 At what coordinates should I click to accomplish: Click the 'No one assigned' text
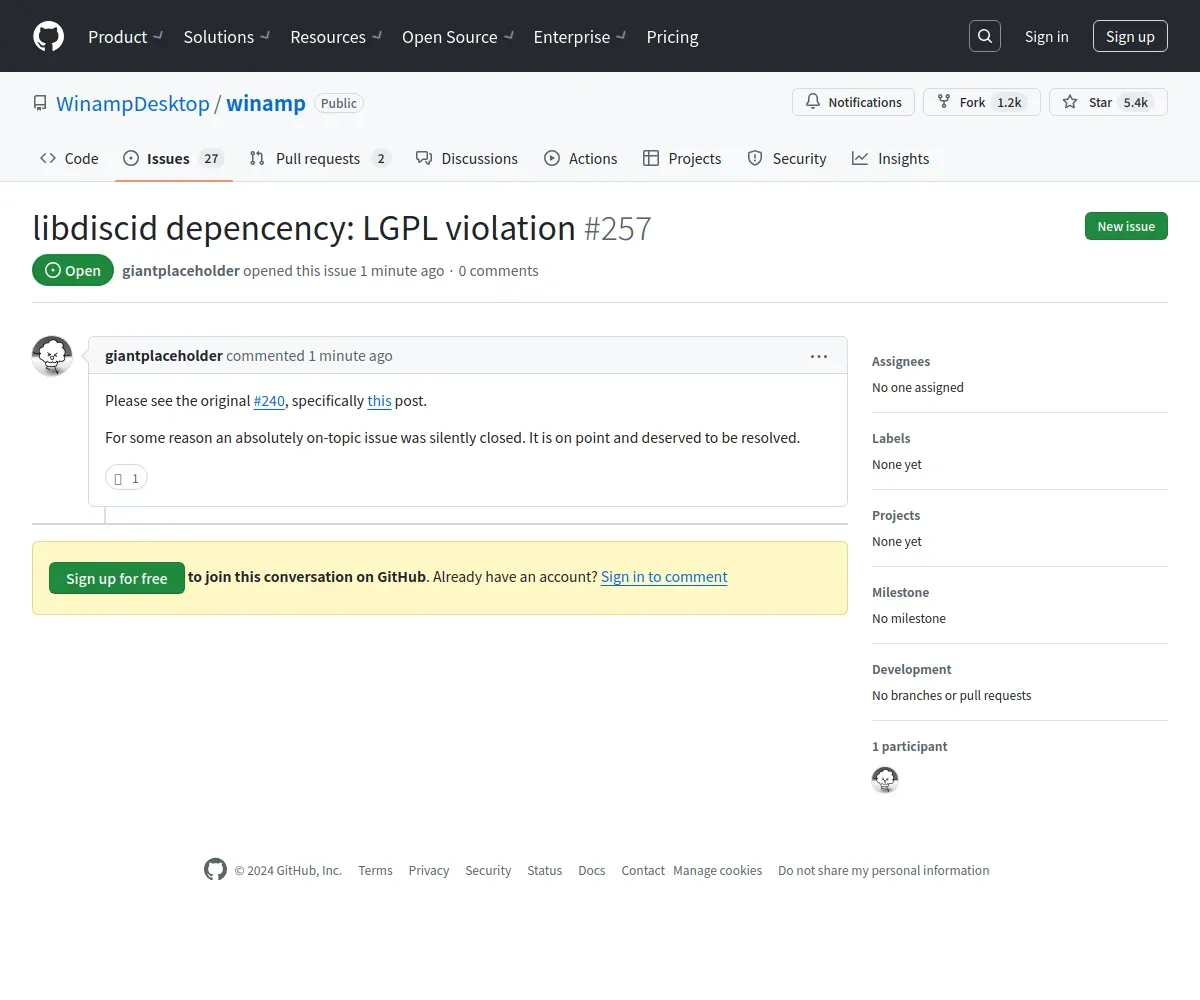tap(918, 387)
